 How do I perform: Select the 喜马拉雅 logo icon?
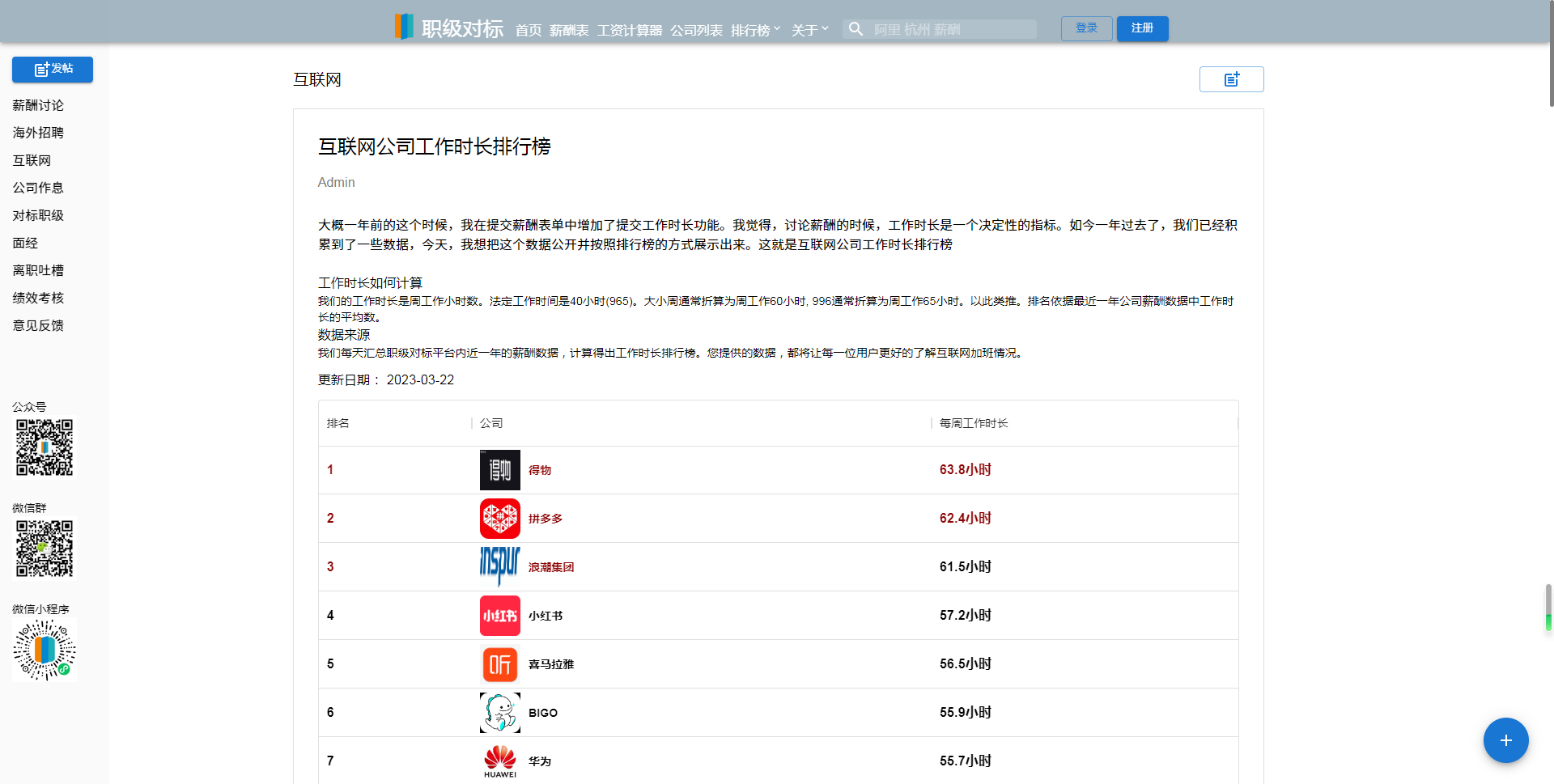[499, 664]
